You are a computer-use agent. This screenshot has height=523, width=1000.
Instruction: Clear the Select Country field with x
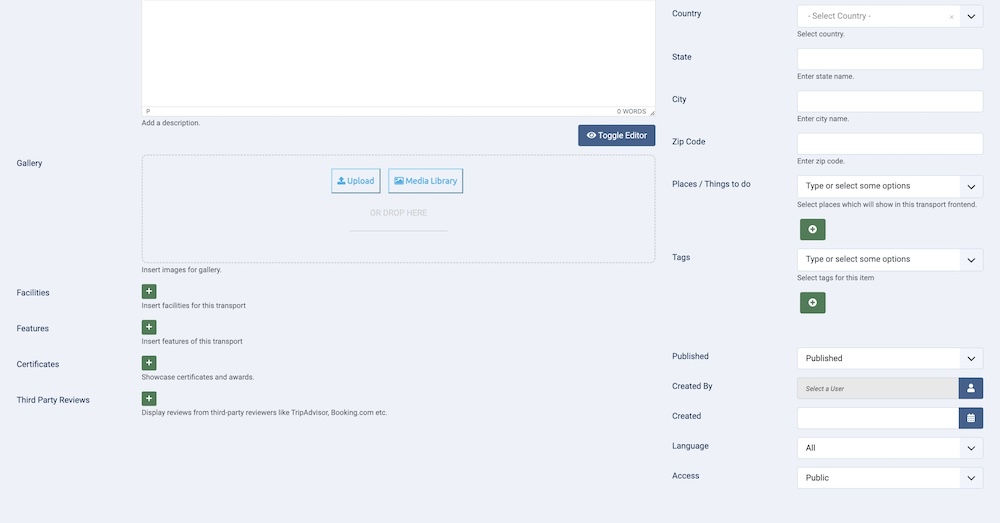click(x=951, y=17)
